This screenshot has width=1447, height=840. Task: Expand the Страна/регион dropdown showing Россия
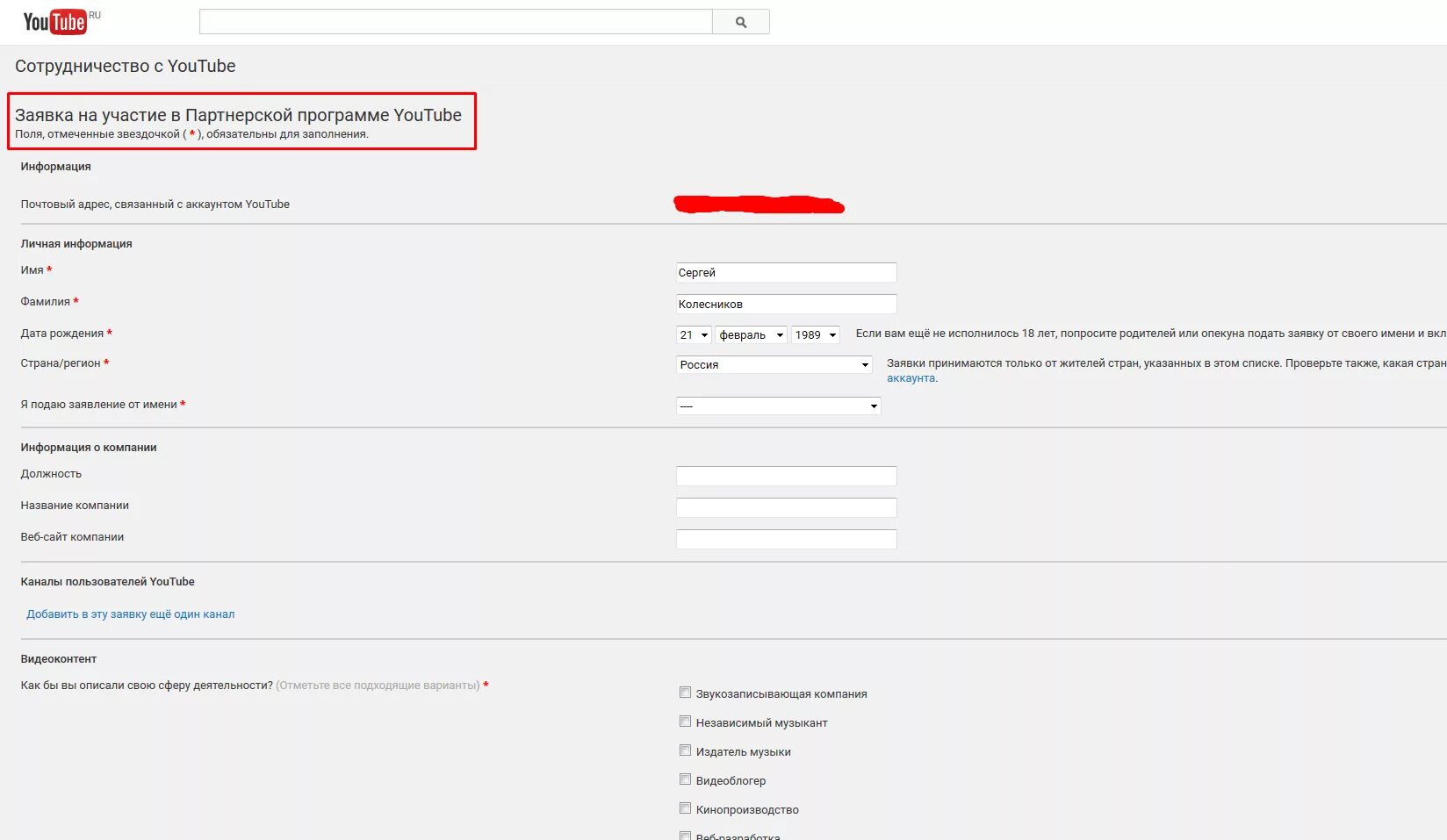[774, 365]
